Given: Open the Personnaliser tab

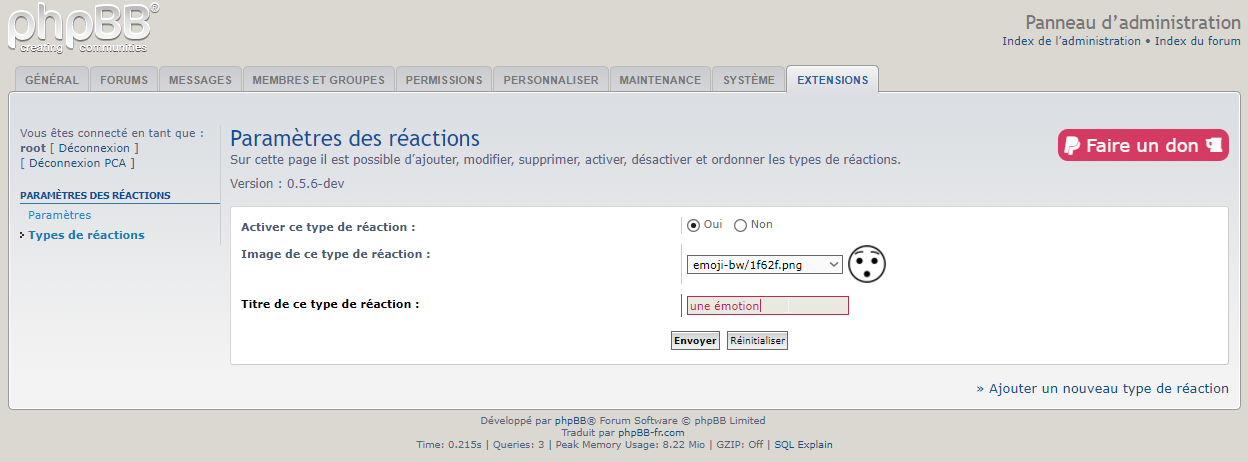Looking at the screenshot, I should [x=551, y=80].
